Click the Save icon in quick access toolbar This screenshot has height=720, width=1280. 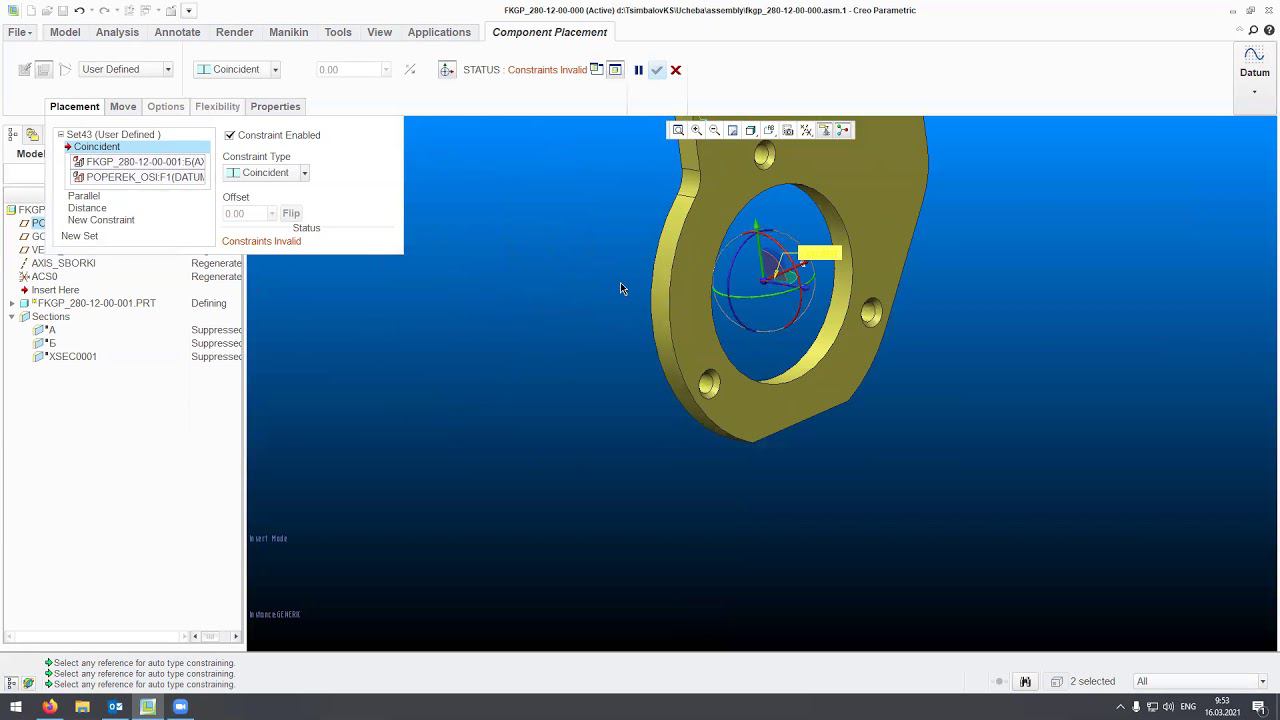tap(62, 11)
